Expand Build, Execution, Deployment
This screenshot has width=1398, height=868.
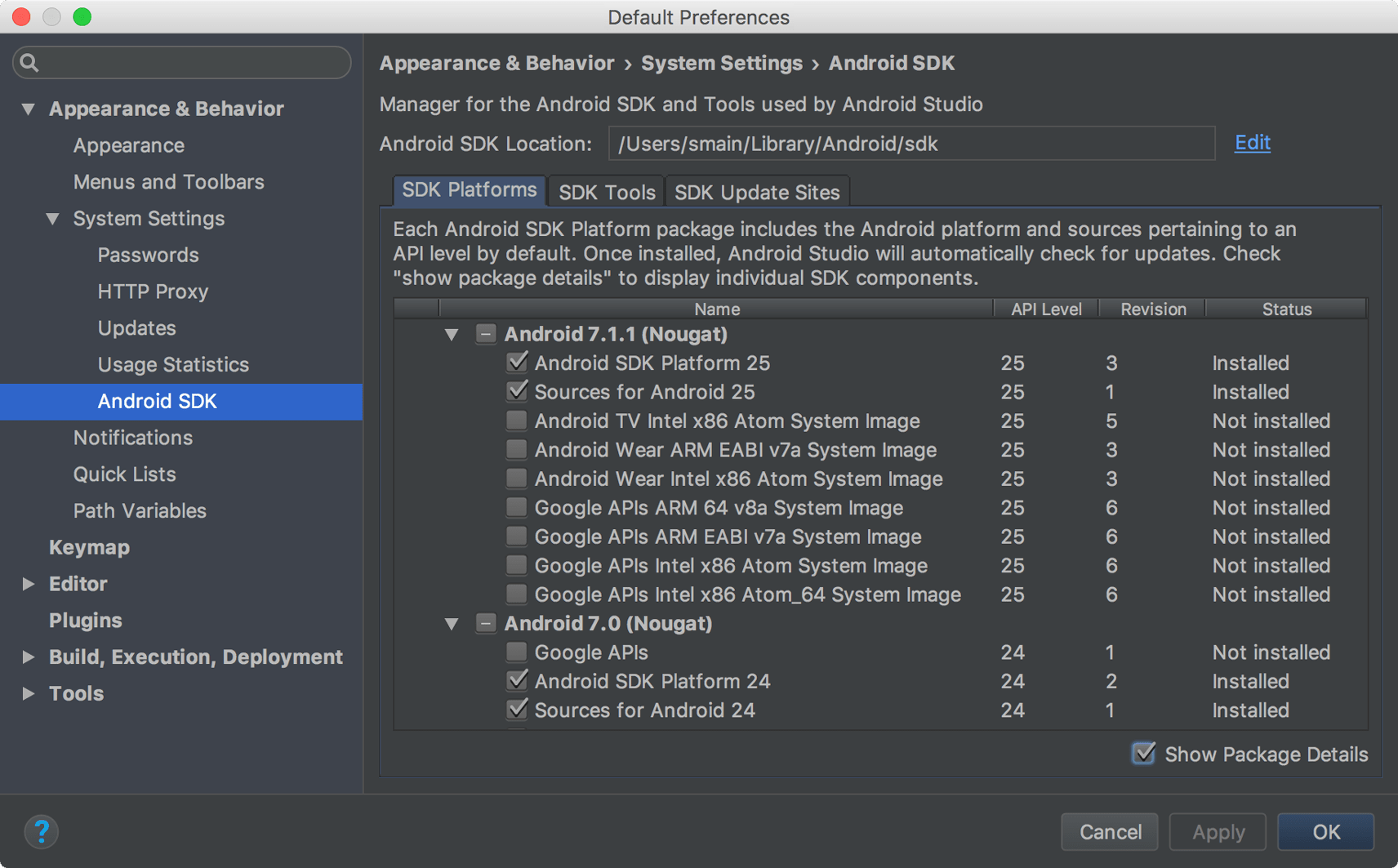(28, 657)
